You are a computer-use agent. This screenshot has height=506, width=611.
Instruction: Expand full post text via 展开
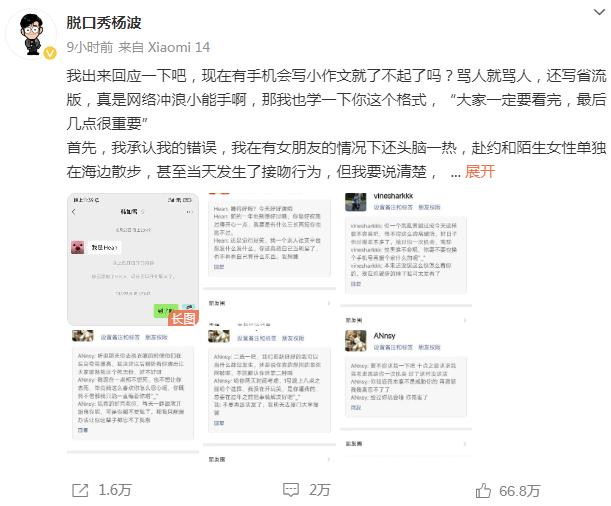pos(480,171)
